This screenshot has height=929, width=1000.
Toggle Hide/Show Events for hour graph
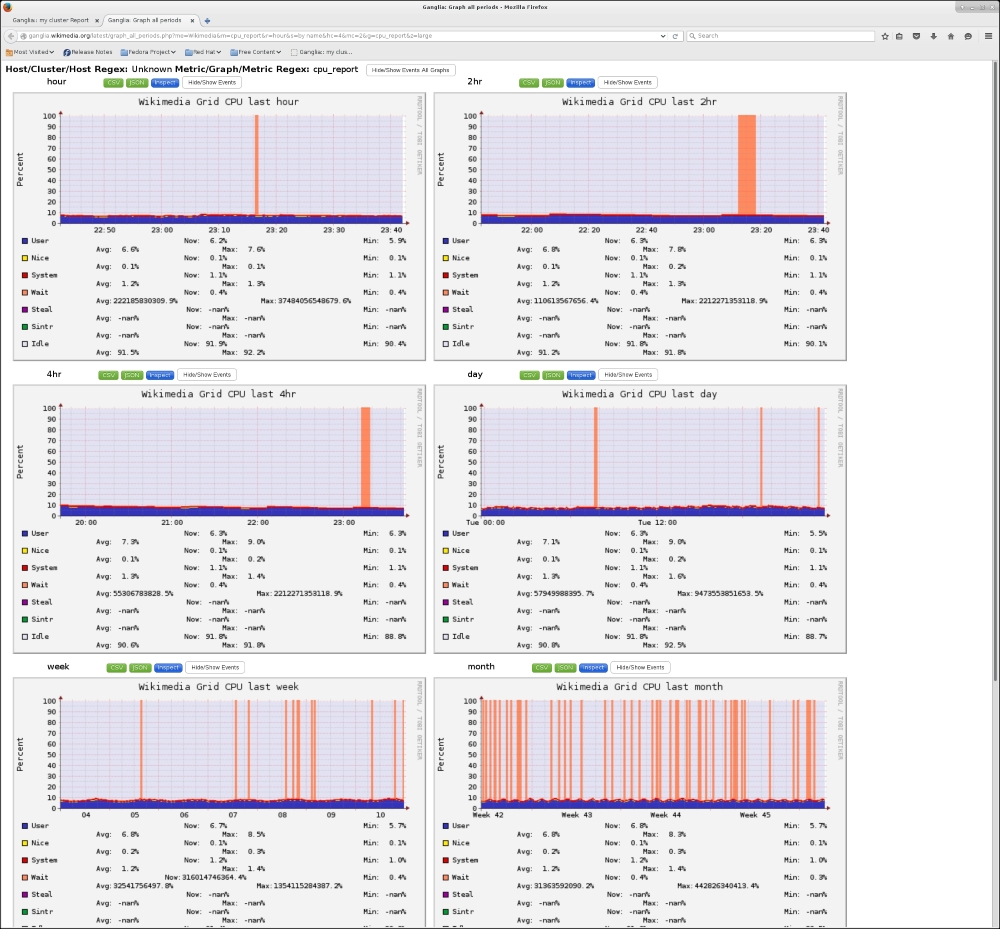(212, 82)
